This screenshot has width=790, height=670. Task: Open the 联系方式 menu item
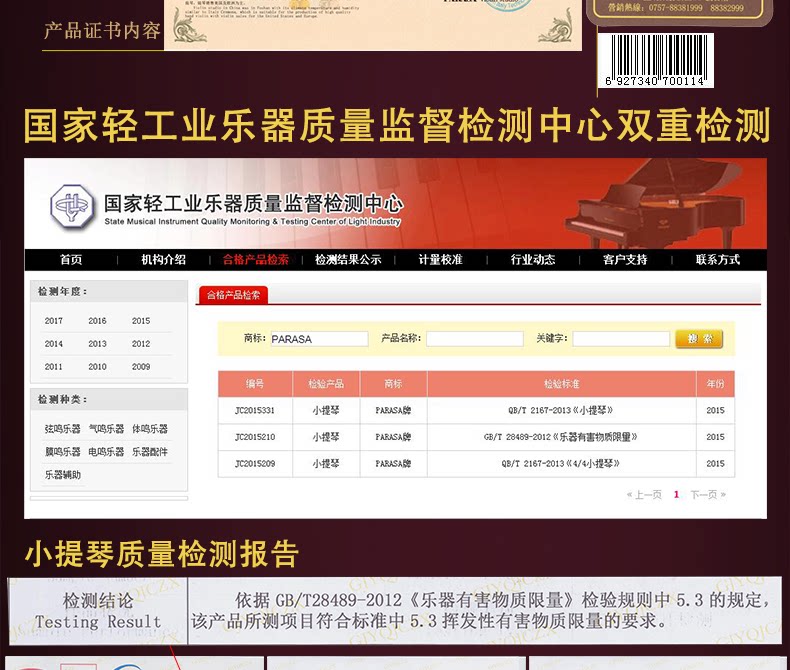[x=717, y=259]
